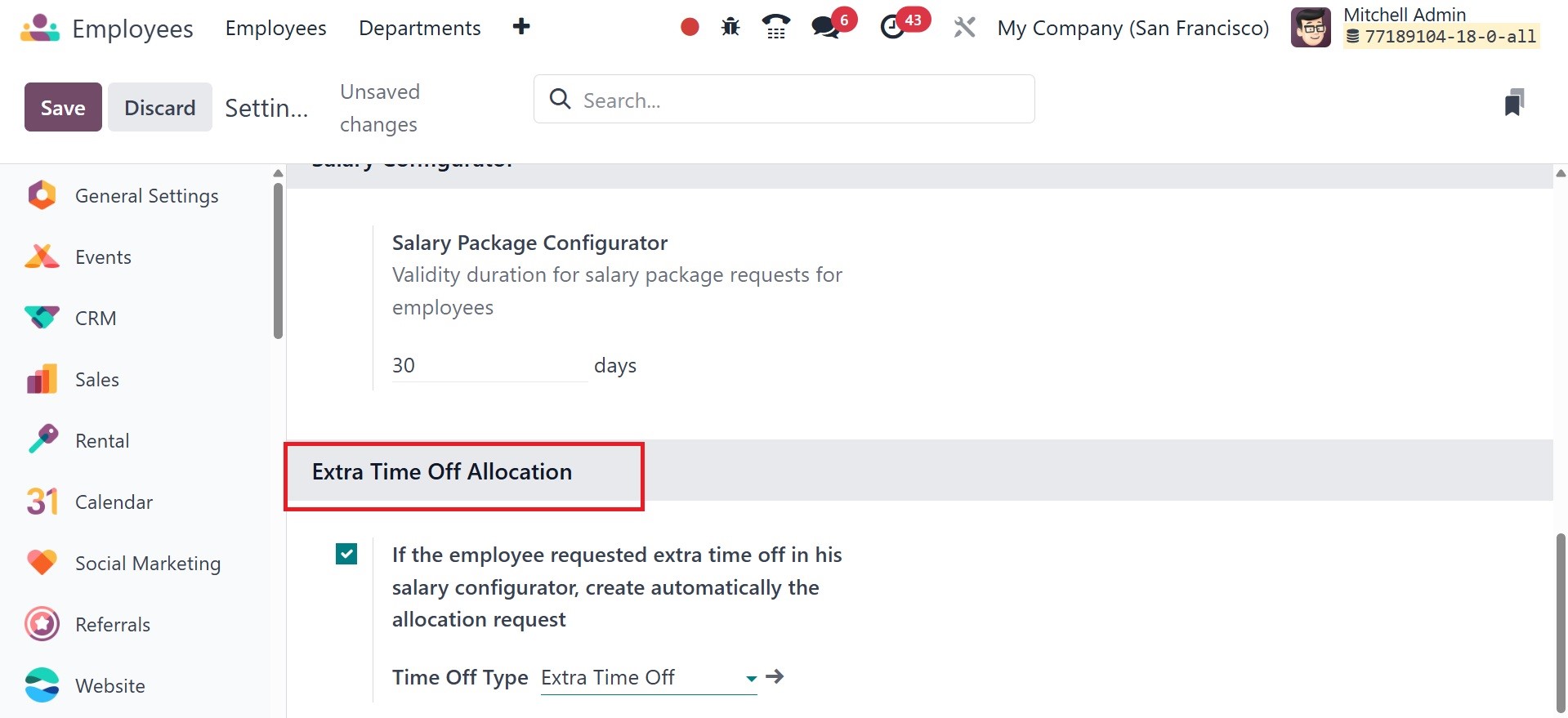Click the bookmark icon near search
This screenshot has width=1568, height=718.
click(1514, 103)
